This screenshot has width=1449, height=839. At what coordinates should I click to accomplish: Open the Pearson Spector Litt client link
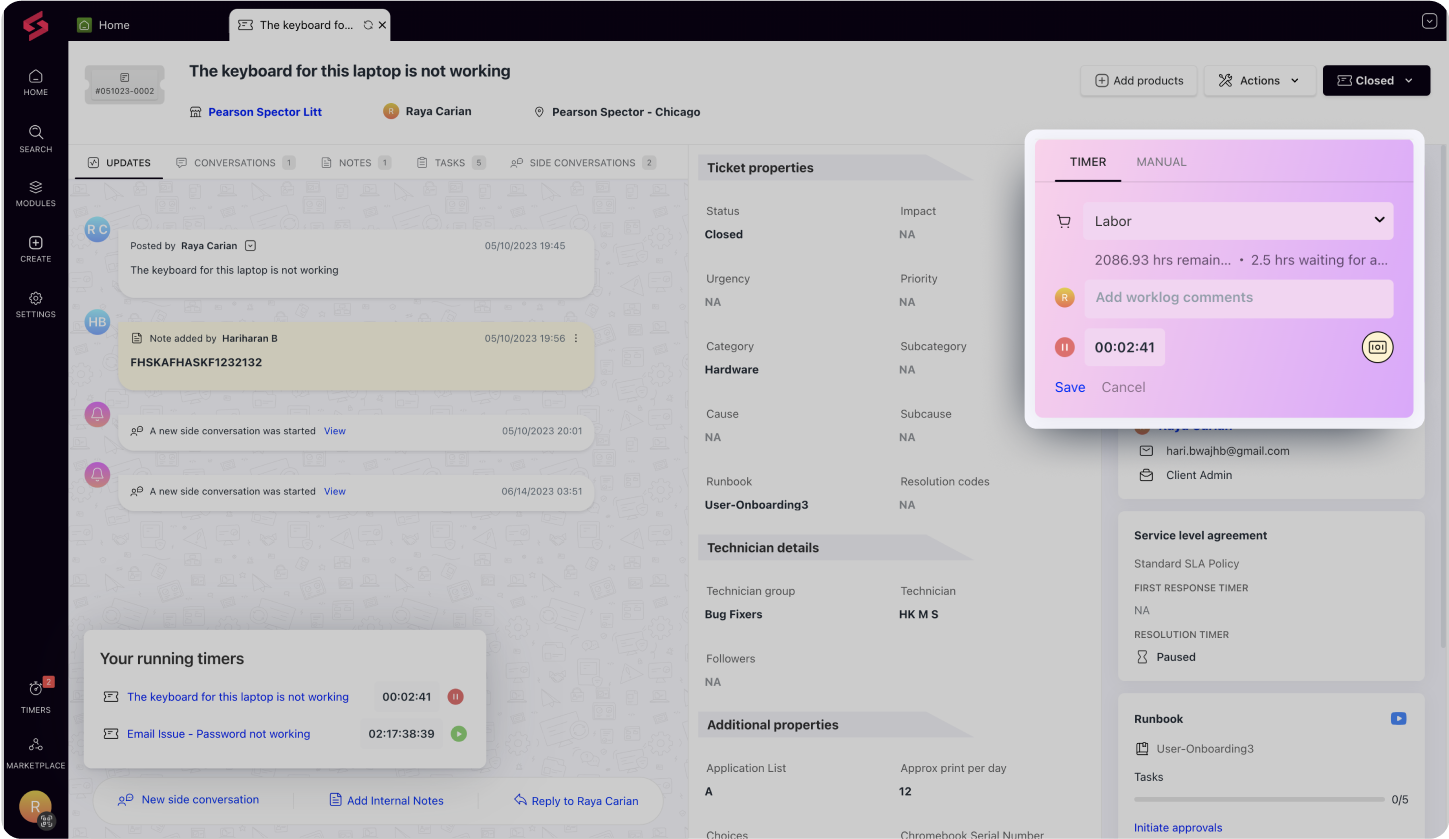click(x=265, y=112)
